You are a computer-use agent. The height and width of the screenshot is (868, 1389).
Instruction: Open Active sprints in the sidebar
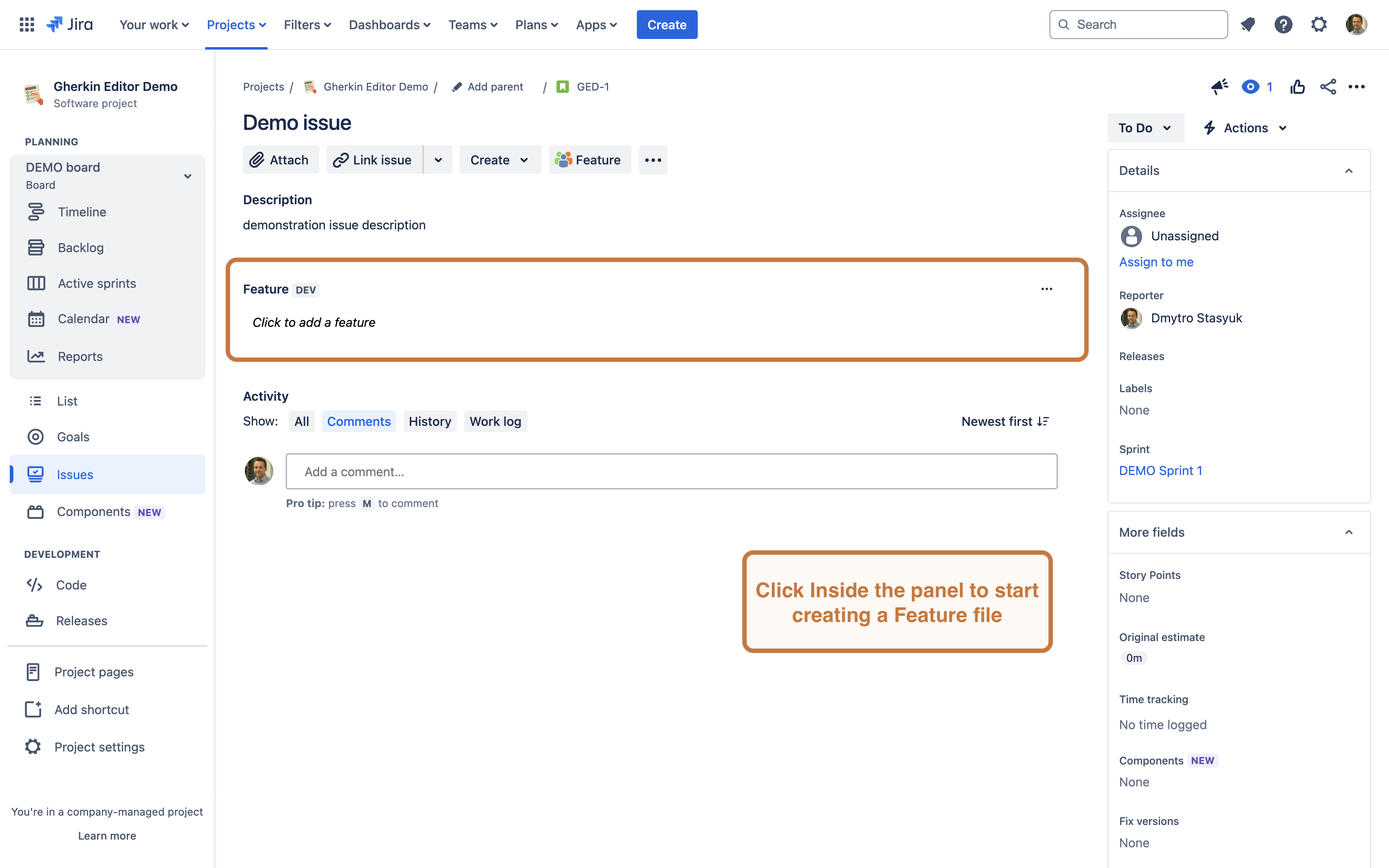coord(107,283)
